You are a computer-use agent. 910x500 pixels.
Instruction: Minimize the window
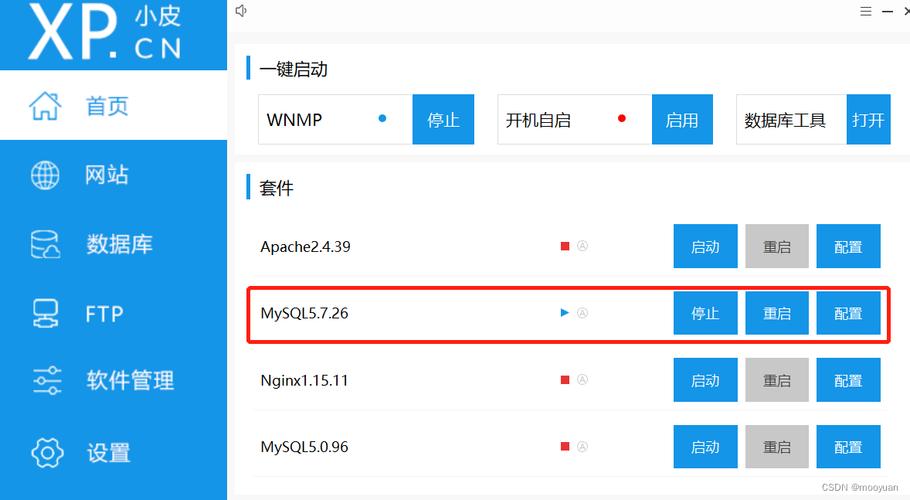(887, 11)
